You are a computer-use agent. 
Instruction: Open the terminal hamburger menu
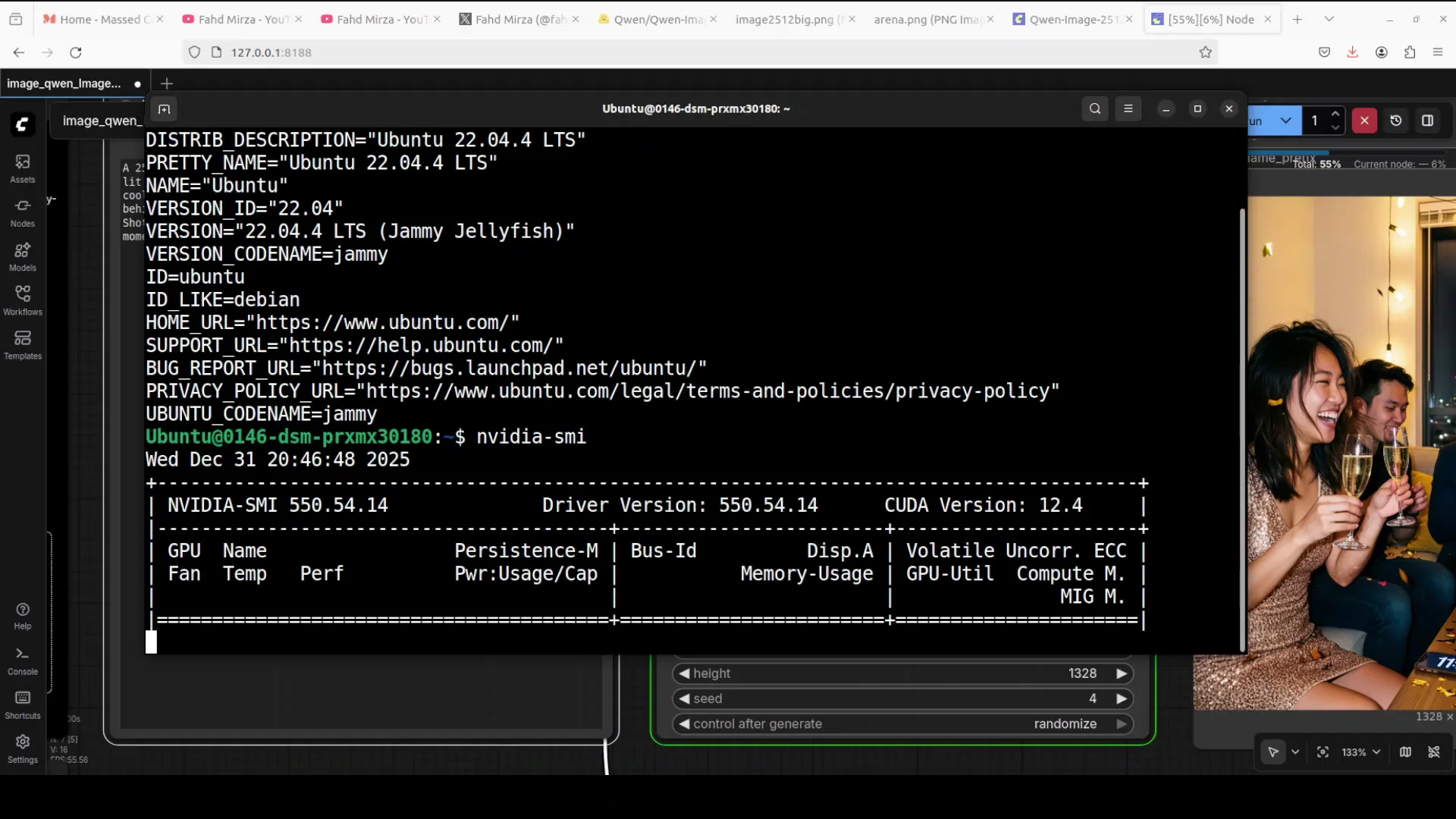pos(1128,108)
